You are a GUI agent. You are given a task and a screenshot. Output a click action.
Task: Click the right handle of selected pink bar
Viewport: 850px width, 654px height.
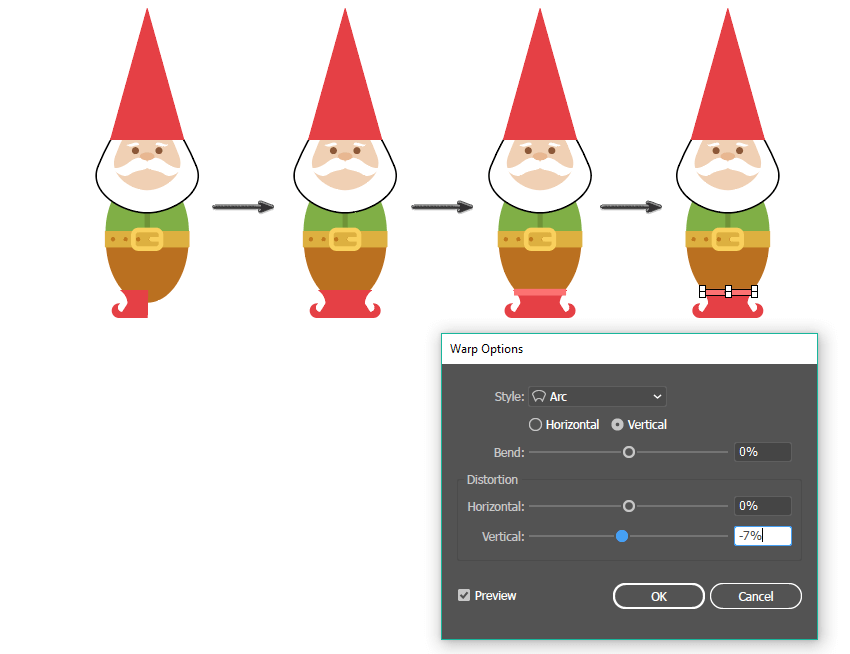point(754,292)
